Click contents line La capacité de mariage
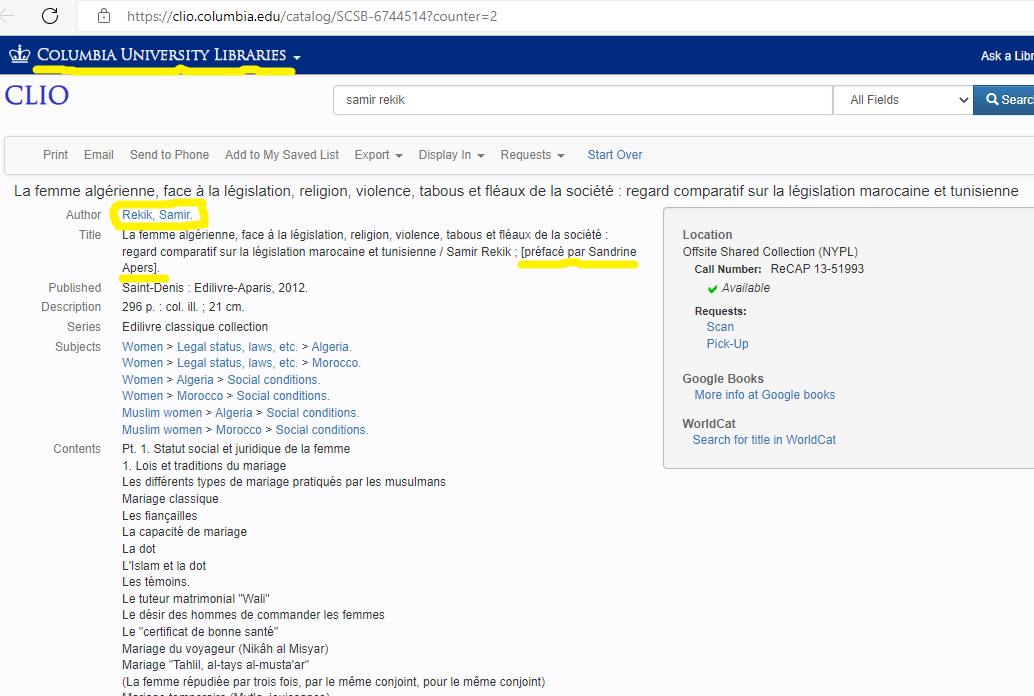Viewport: 1034px width, 696px height. coord(185,532)
